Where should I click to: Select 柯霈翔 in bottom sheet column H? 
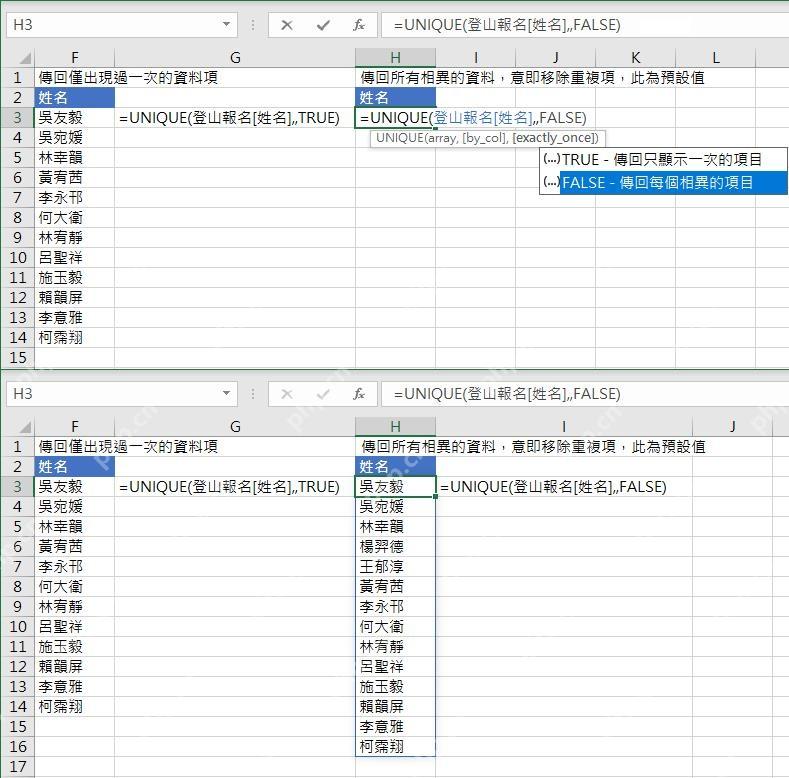click(396, 746)
